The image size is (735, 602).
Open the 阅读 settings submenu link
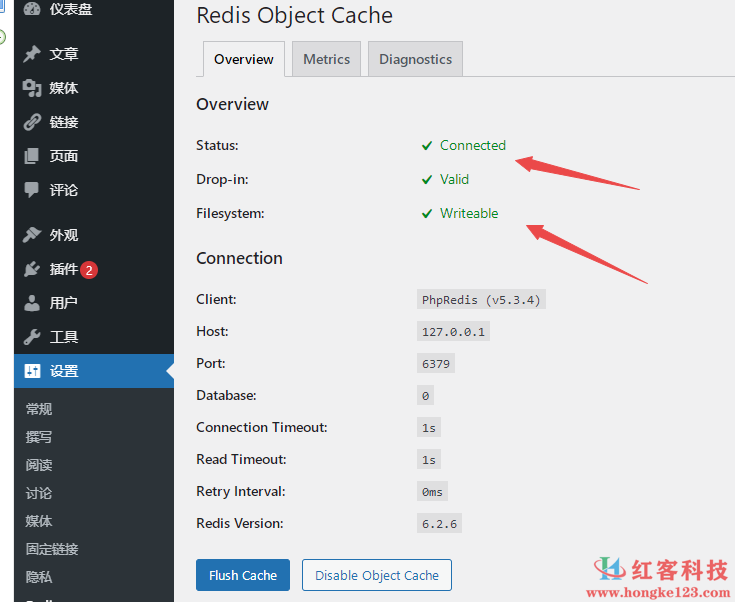coord(39,465)
